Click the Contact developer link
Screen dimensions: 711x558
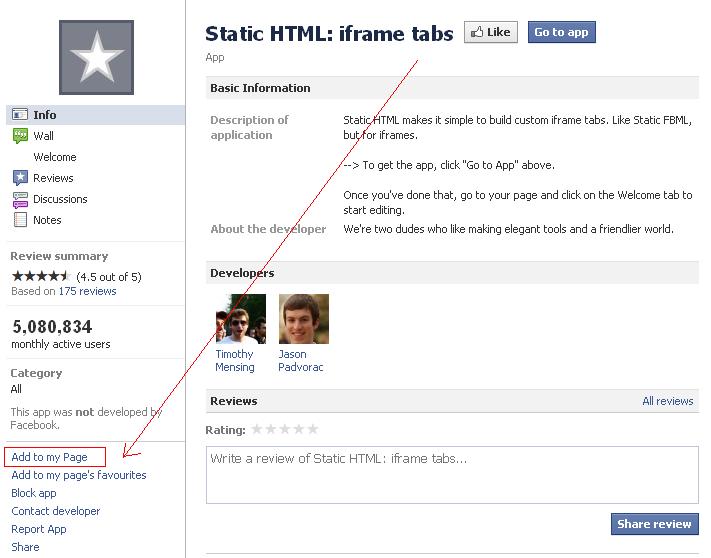click(56, 511)
